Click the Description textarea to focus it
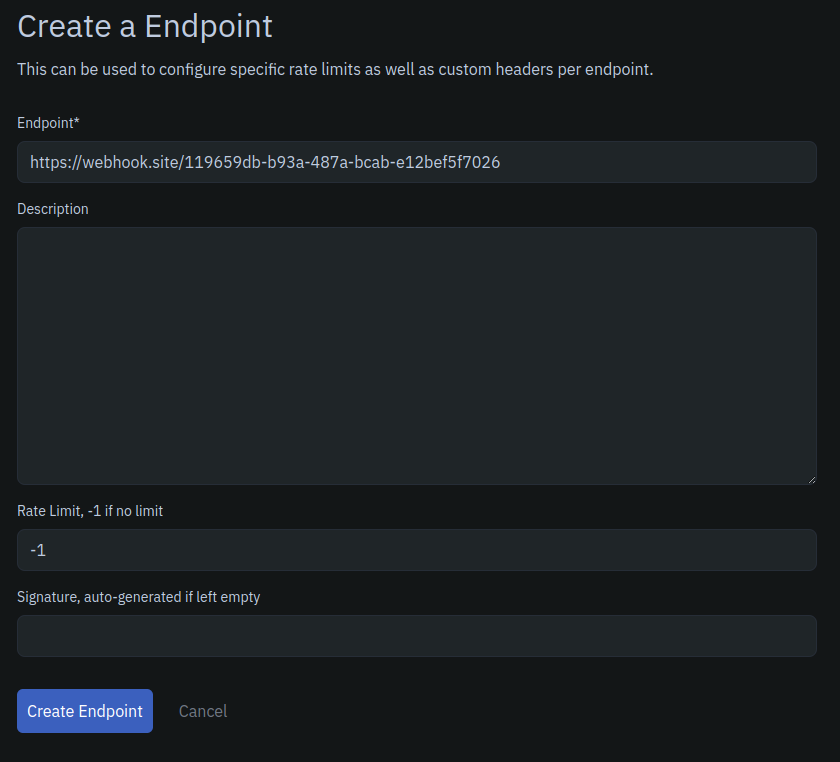 (x=416, y=355)
